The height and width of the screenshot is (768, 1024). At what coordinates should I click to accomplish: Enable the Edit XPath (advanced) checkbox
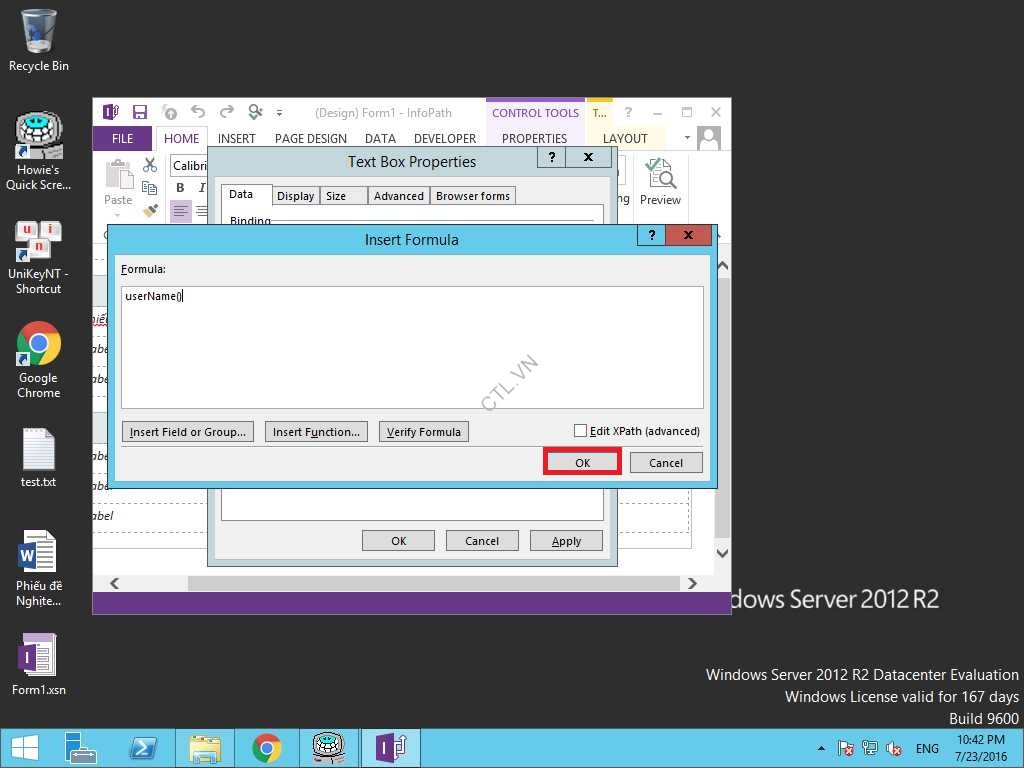580,431
